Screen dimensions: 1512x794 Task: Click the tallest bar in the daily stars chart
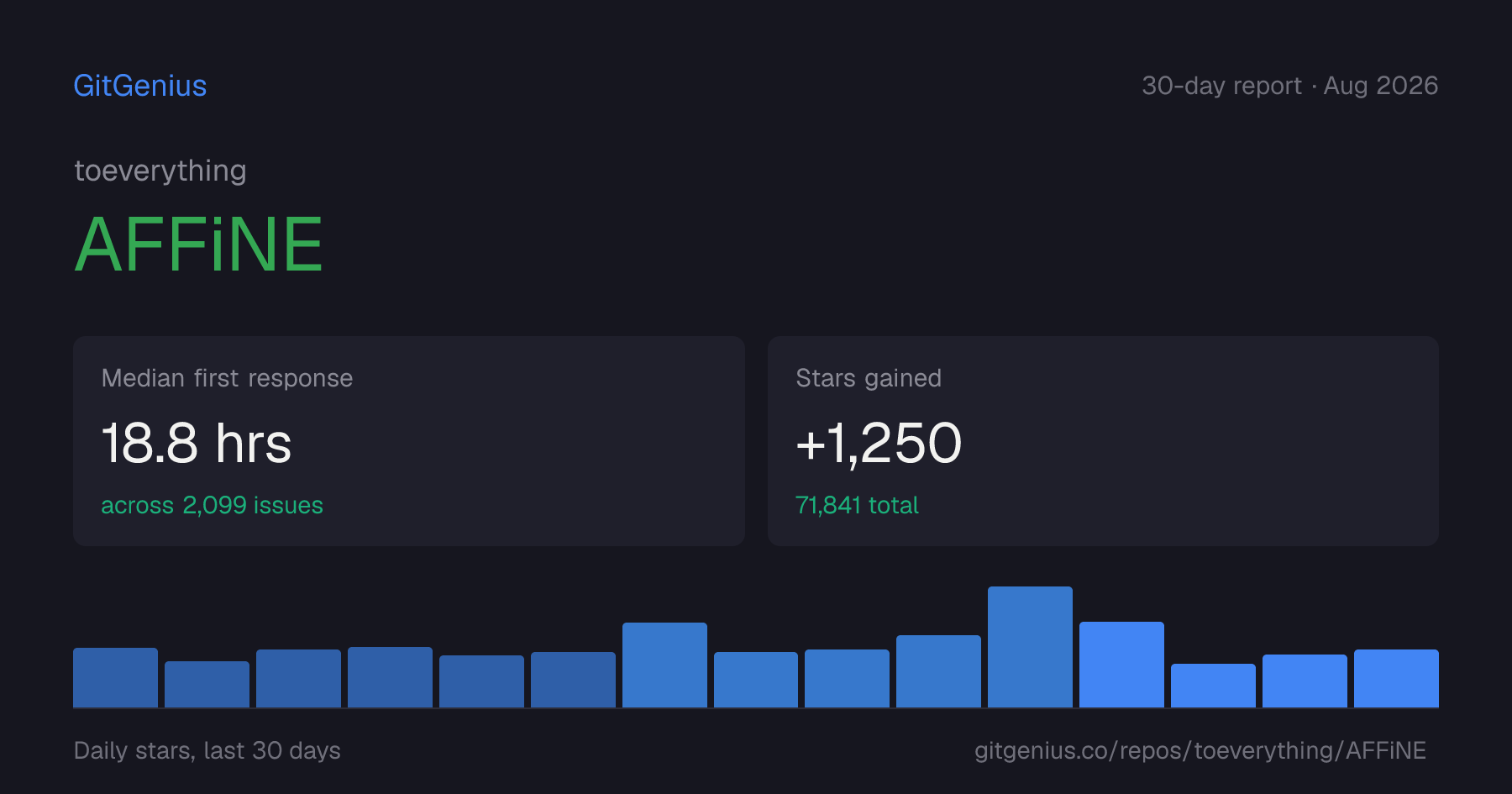[x=1030, y=647]
